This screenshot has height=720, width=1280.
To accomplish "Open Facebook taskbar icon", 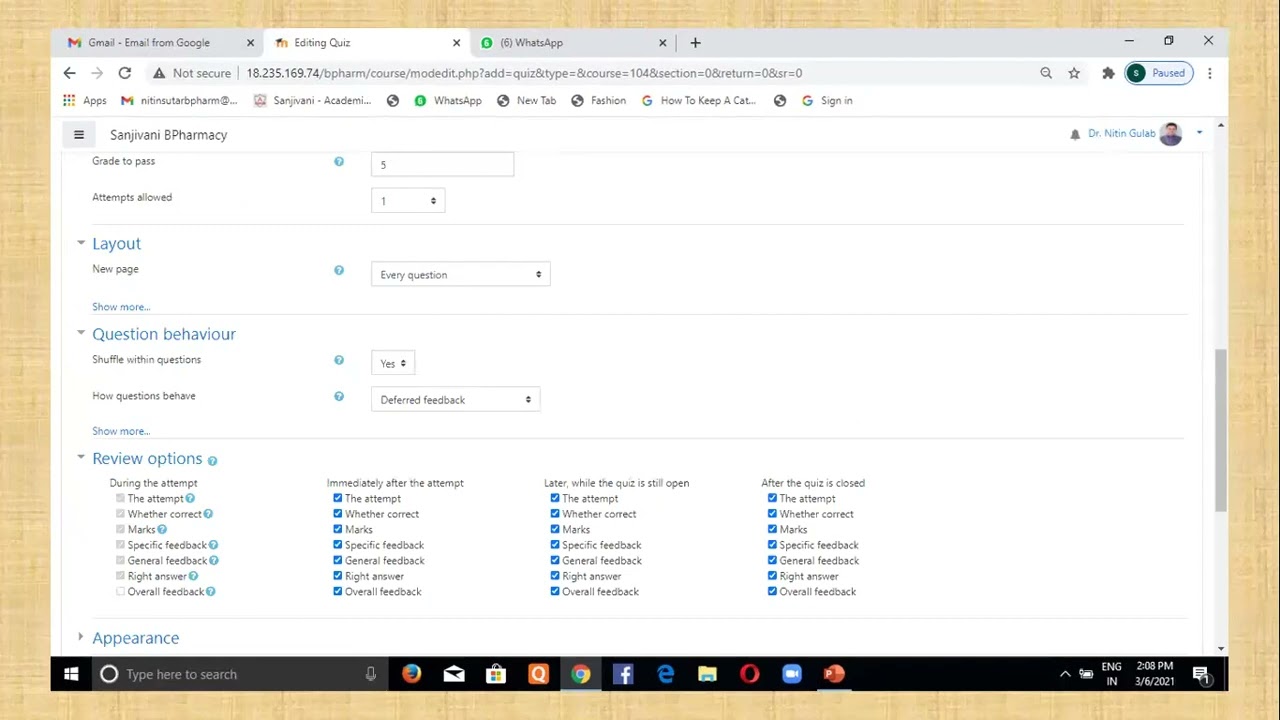I will point(622,674).
